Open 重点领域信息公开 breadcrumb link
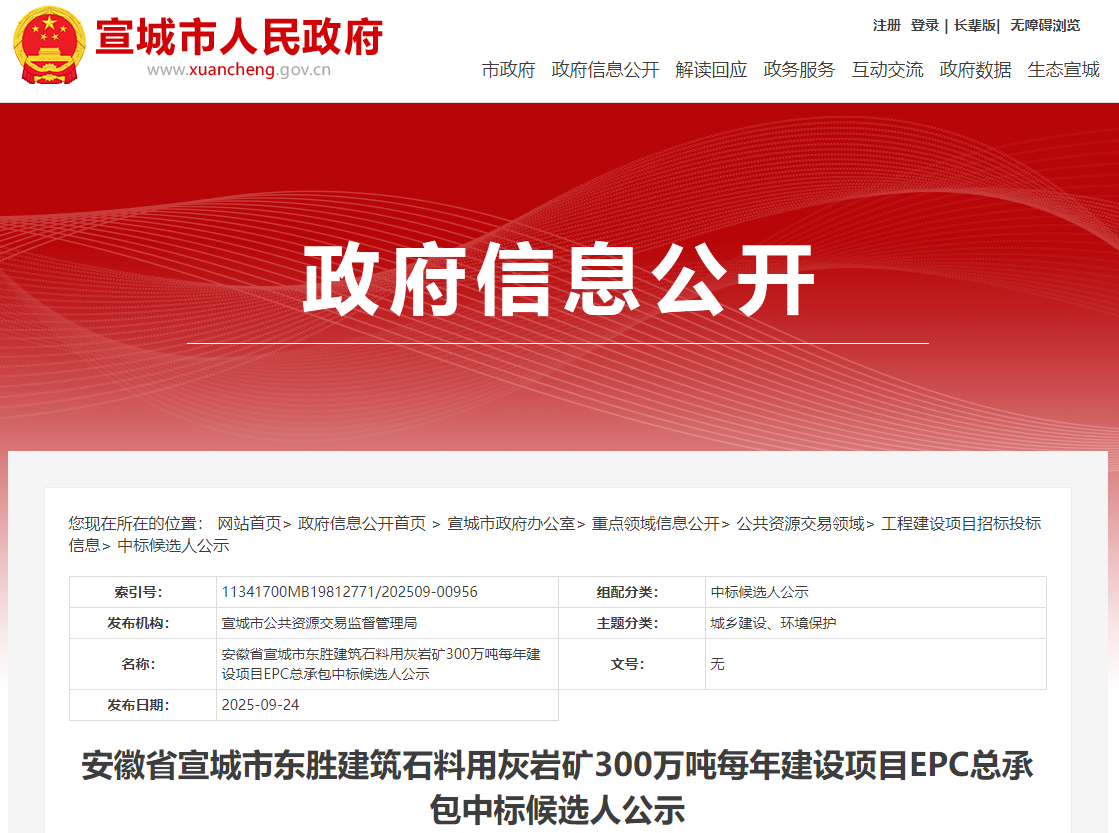The image size is (1119, 833). tap(655, 523)
